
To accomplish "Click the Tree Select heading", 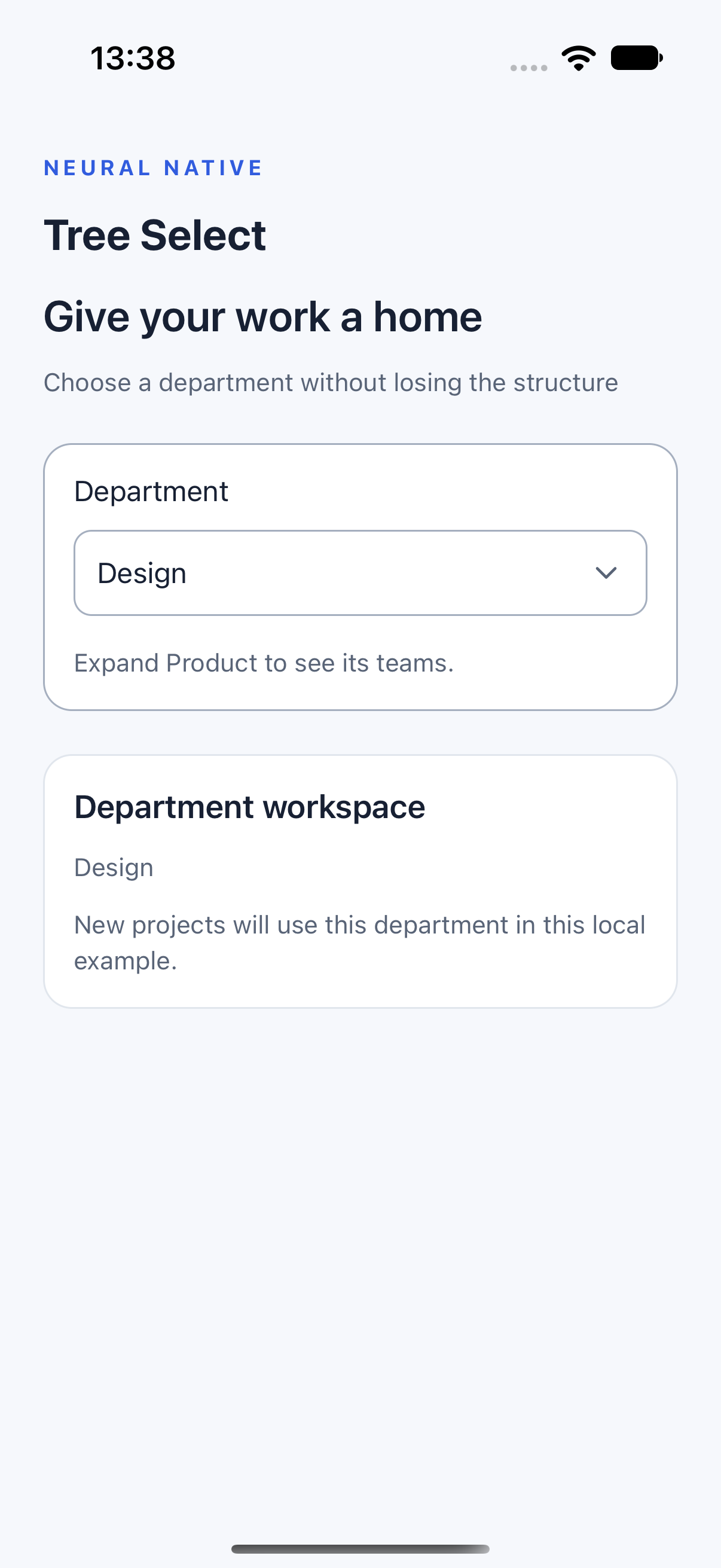I will pos(155,235).
